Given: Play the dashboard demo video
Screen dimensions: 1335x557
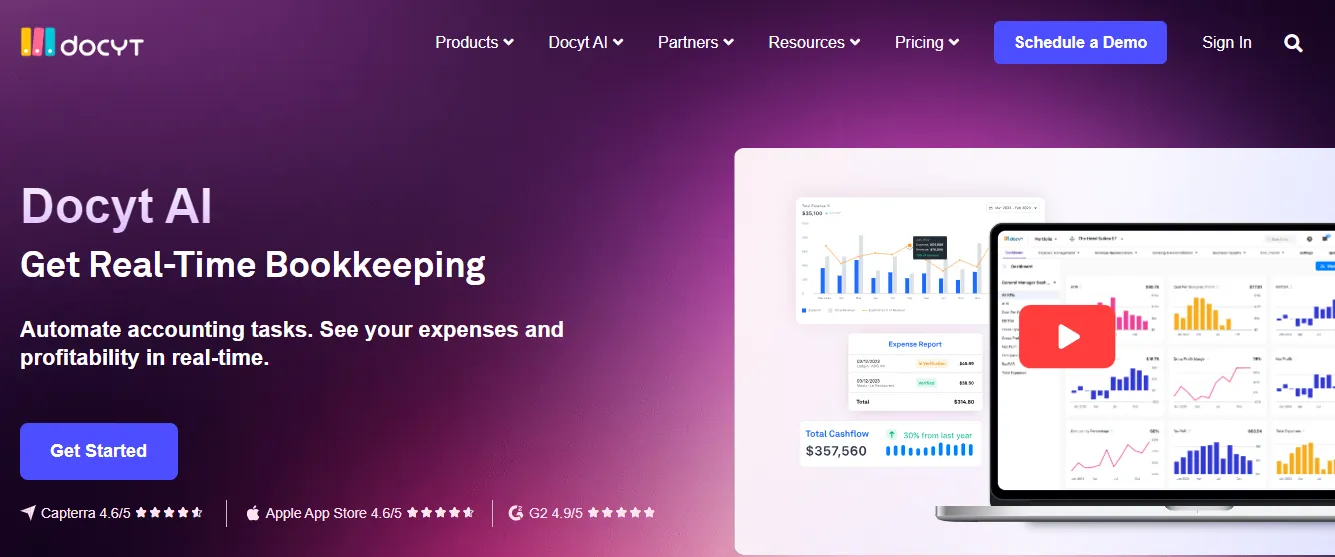Looking at the screenshot, I should pyautogui.click(x=1067, y=336).
